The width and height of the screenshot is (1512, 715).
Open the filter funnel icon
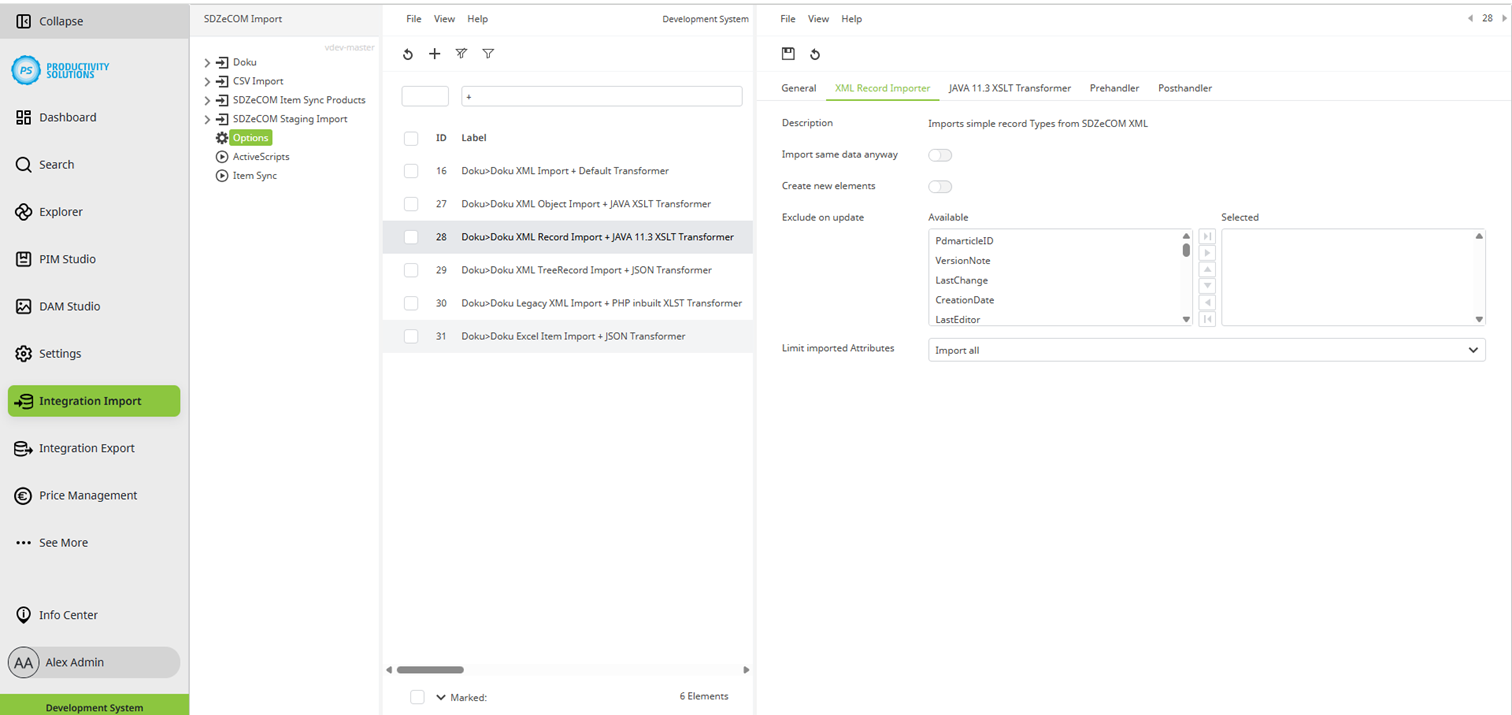(x=488, y=54)
